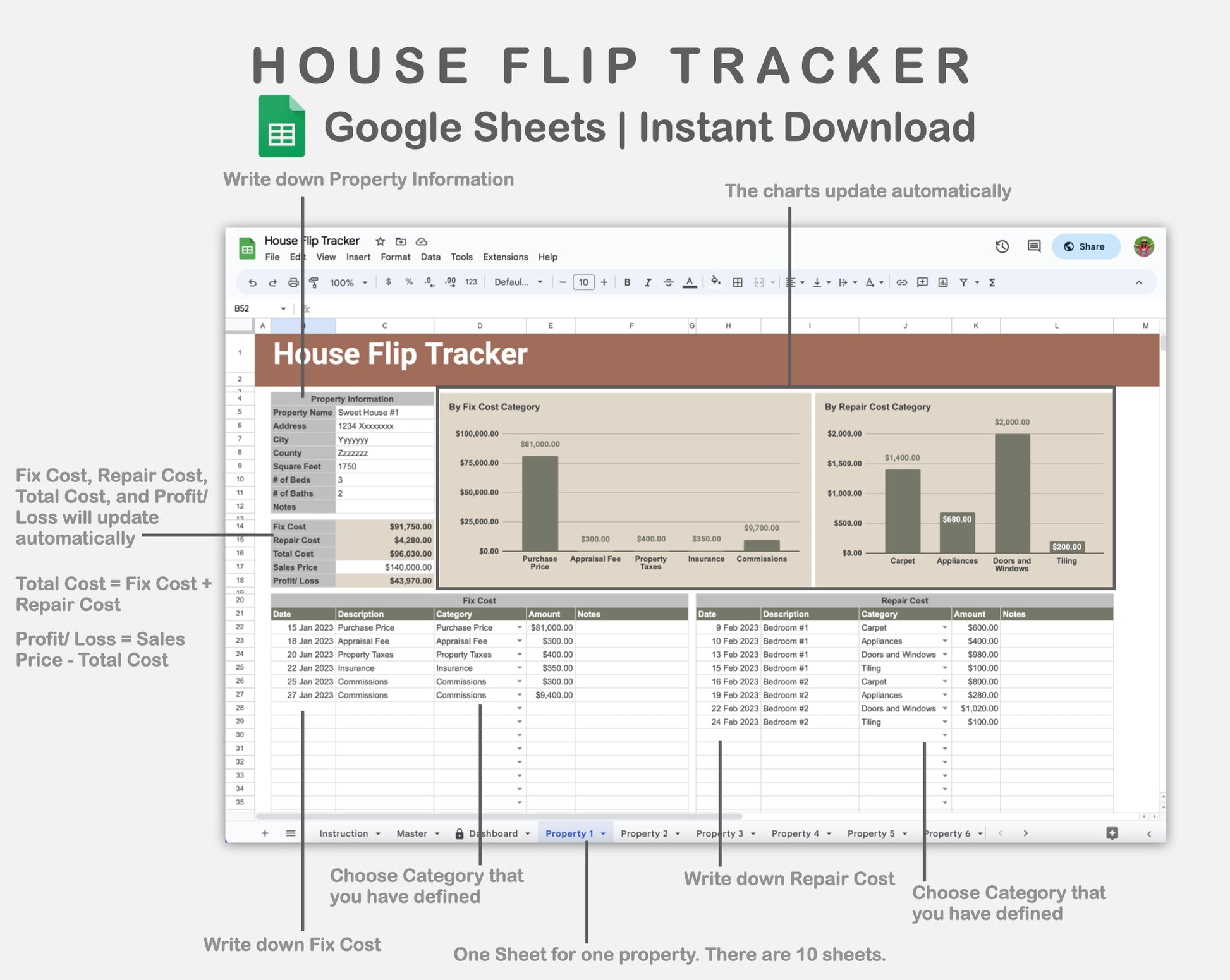The image size is (1230, 980).
Task: Click the add sheet plus button
Action: pos(265,833)
